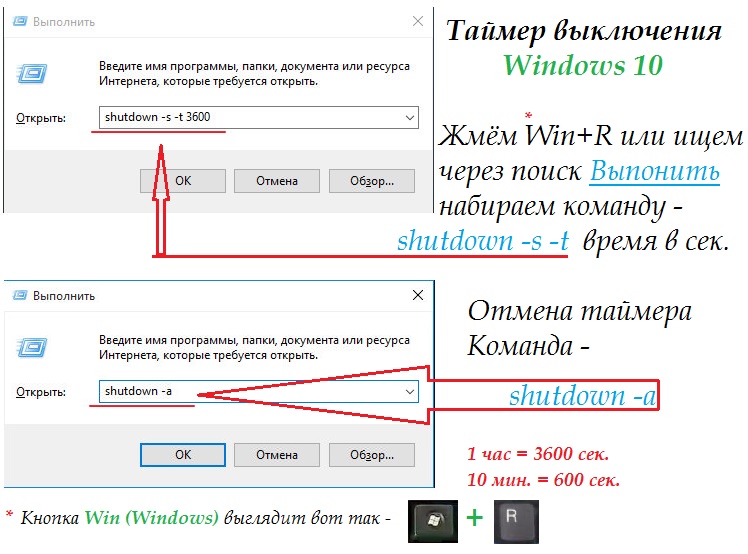Close the lower Выполнить dialog
The height and width of the screenshot is (554, 748).
tap(418, 295)
